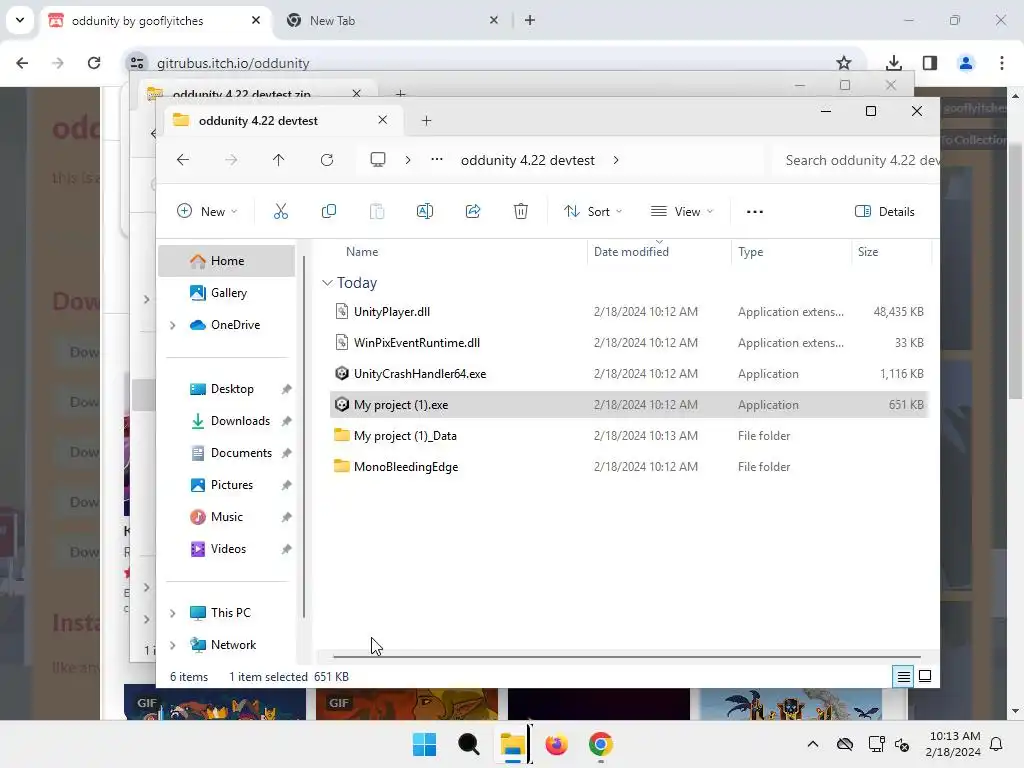Toggle Chrome side panel icon
This screenshot has height=768, width=1024.
930,63
